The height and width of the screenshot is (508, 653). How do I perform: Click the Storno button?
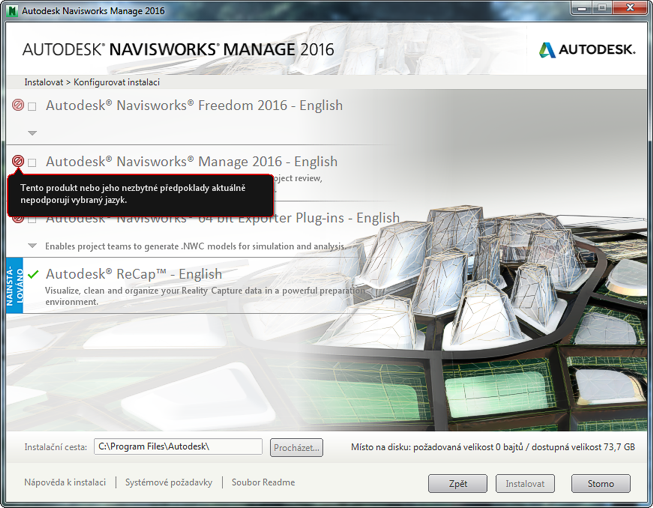pyautogui.click(x=601, y=483)
